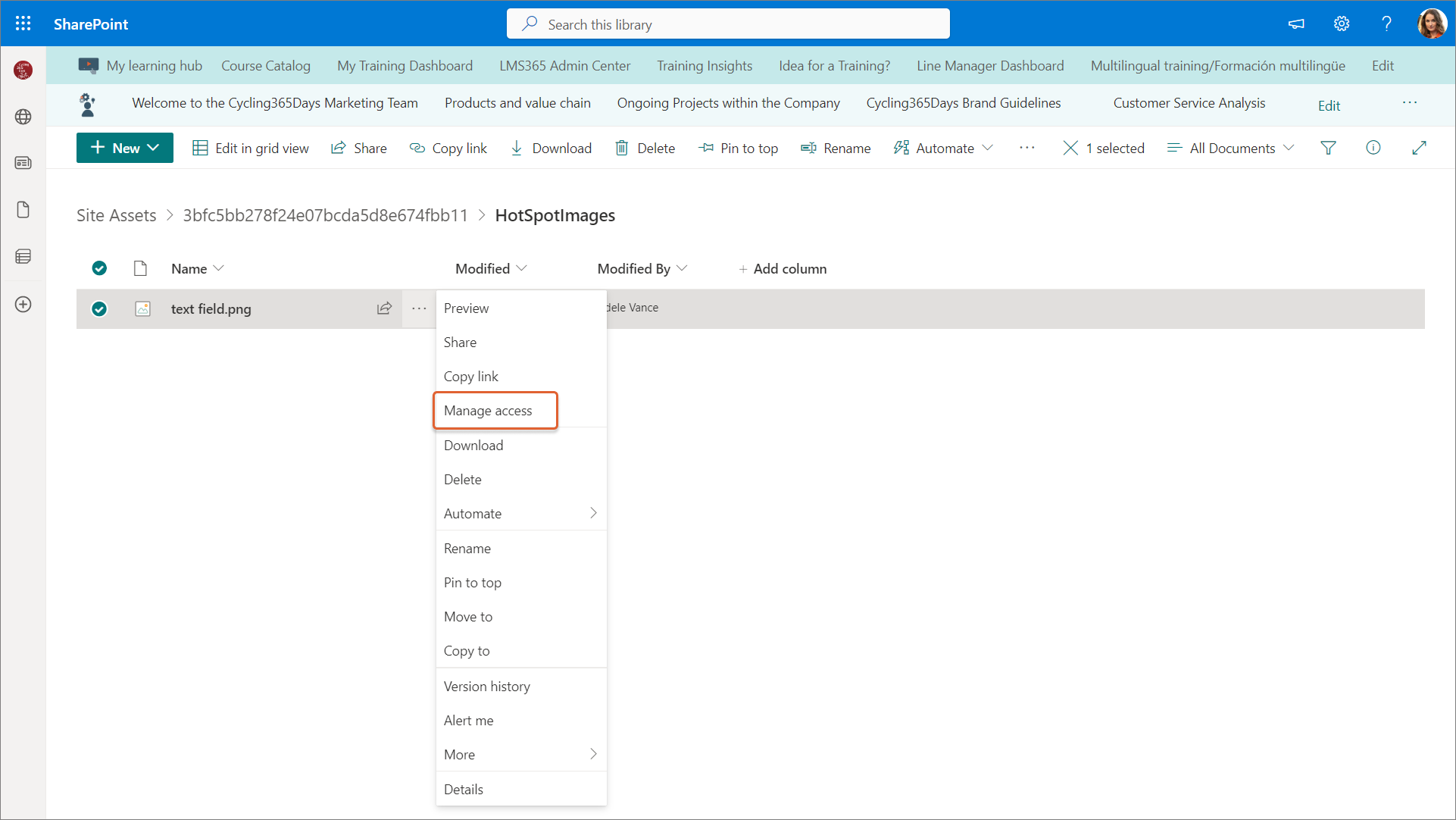The height and width of the screenshot is (820, 1456).
Task: Open the user profile avatar
Action: click(1432, 24)
